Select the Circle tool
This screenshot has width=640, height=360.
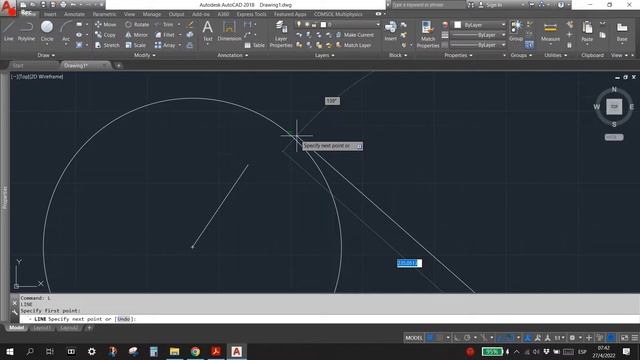coord(47,31)
